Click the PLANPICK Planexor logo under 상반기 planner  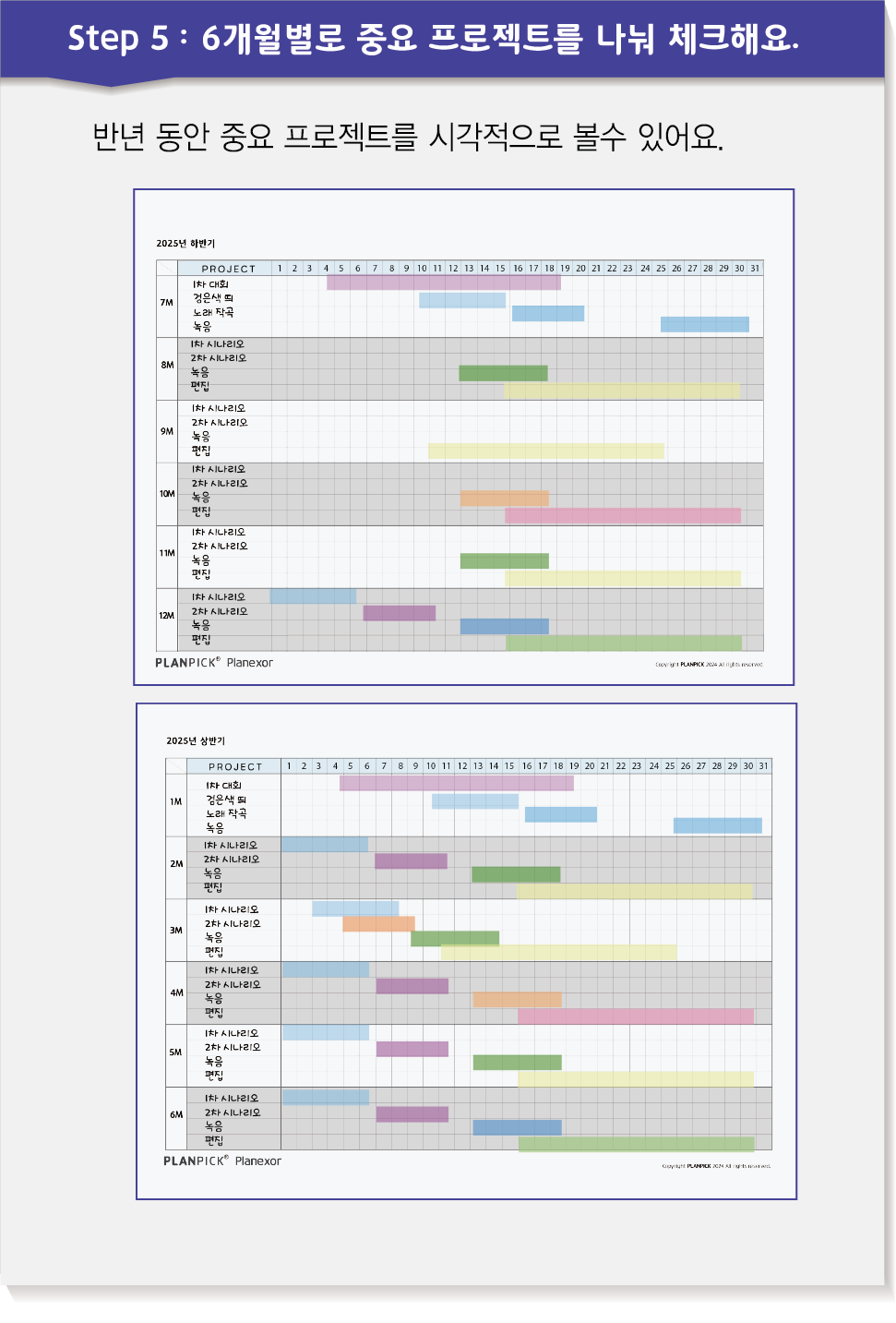point(222,1161)
